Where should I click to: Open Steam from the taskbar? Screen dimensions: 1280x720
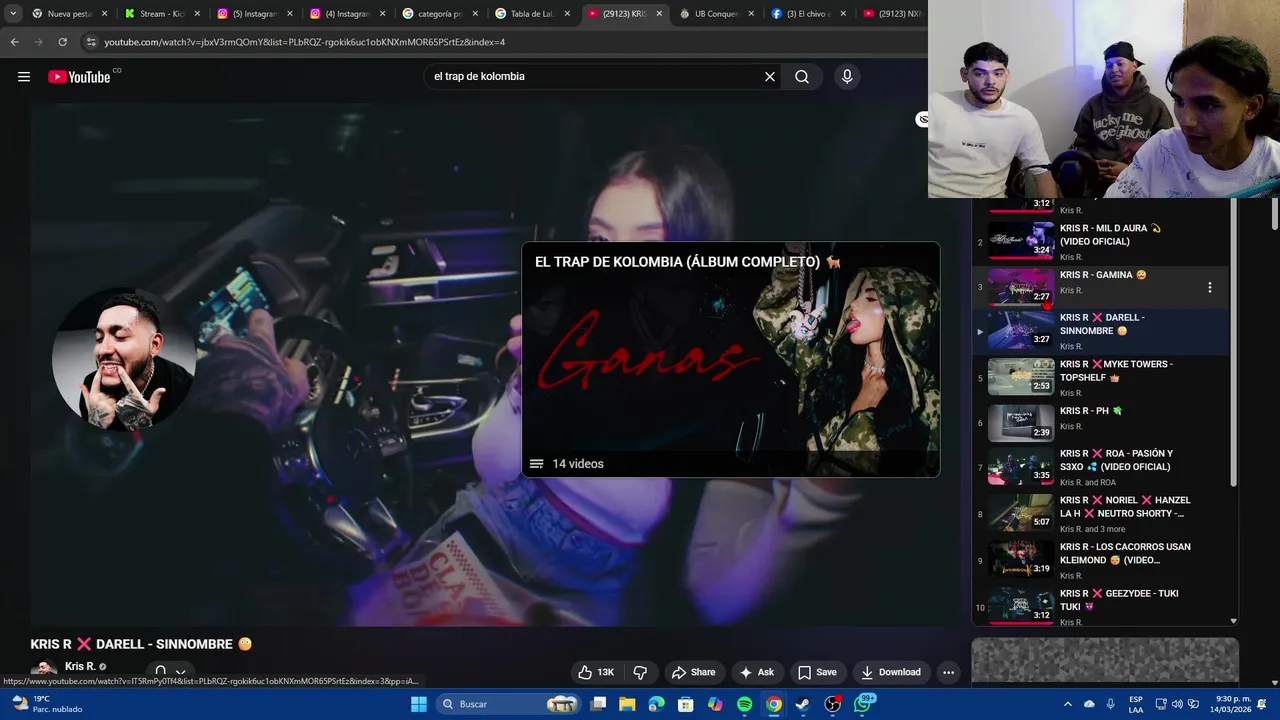[802, 704]
